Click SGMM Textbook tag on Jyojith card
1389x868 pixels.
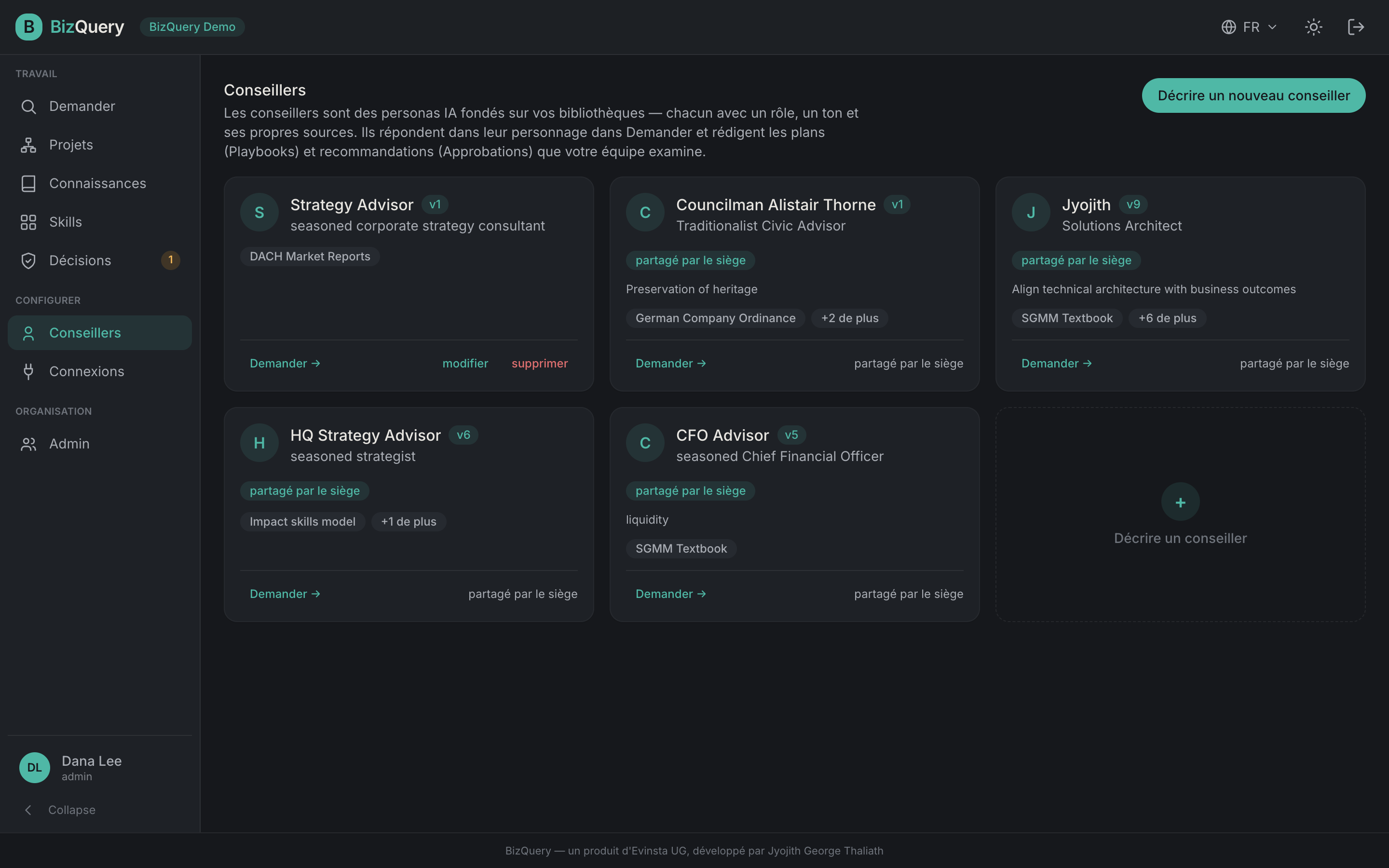[x=1067, y=318]
